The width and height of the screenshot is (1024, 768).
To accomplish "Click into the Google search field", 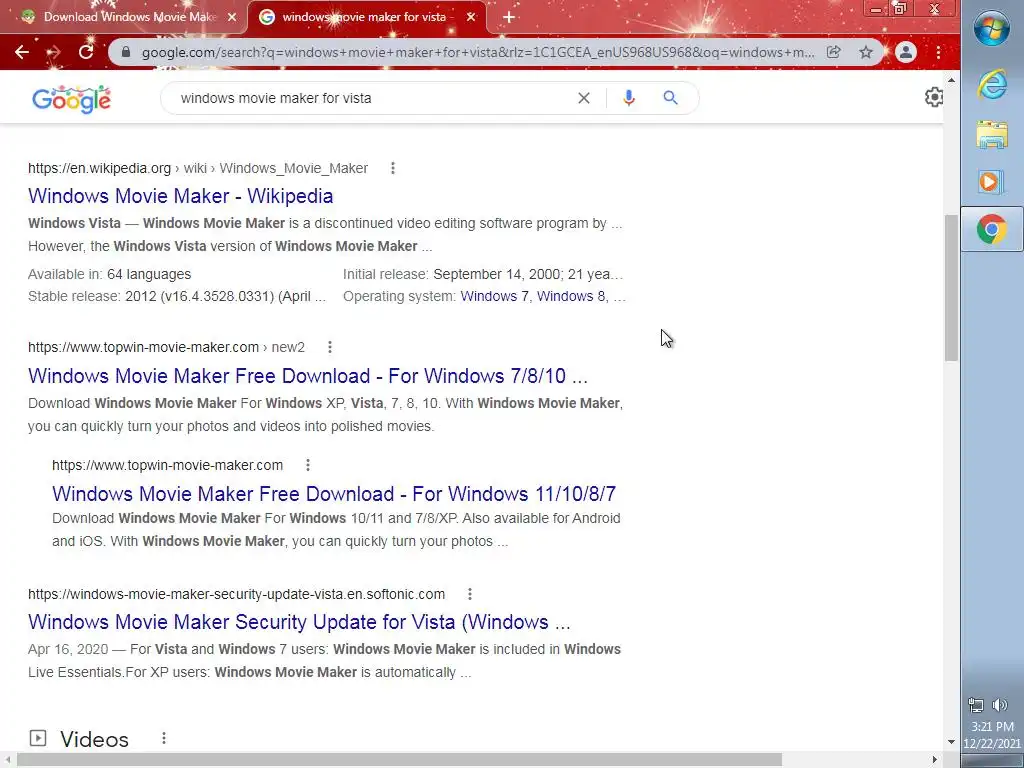I will [372, 98].
